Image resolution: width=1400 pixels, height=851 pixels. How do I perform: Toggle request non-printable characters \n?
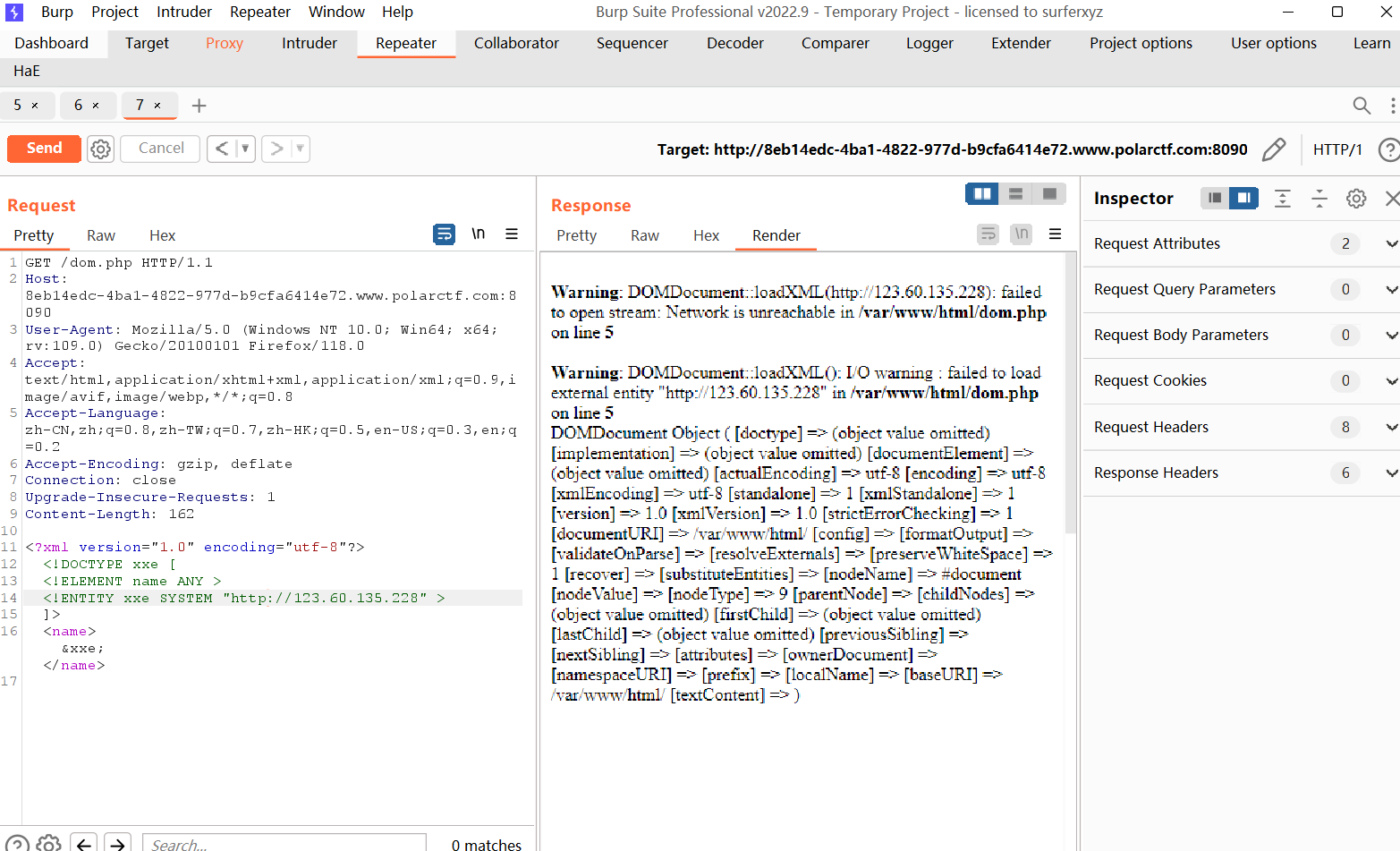click(x=479, y=234)
